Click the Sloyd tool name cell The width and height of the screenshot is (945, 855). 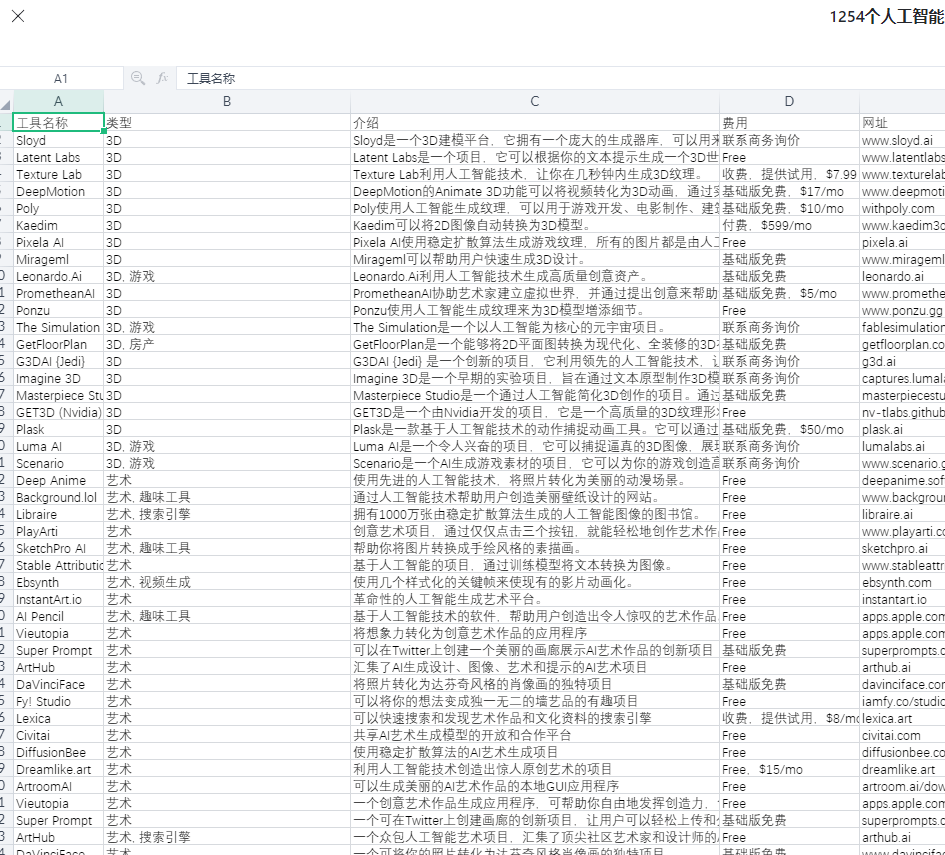point(58,140)
